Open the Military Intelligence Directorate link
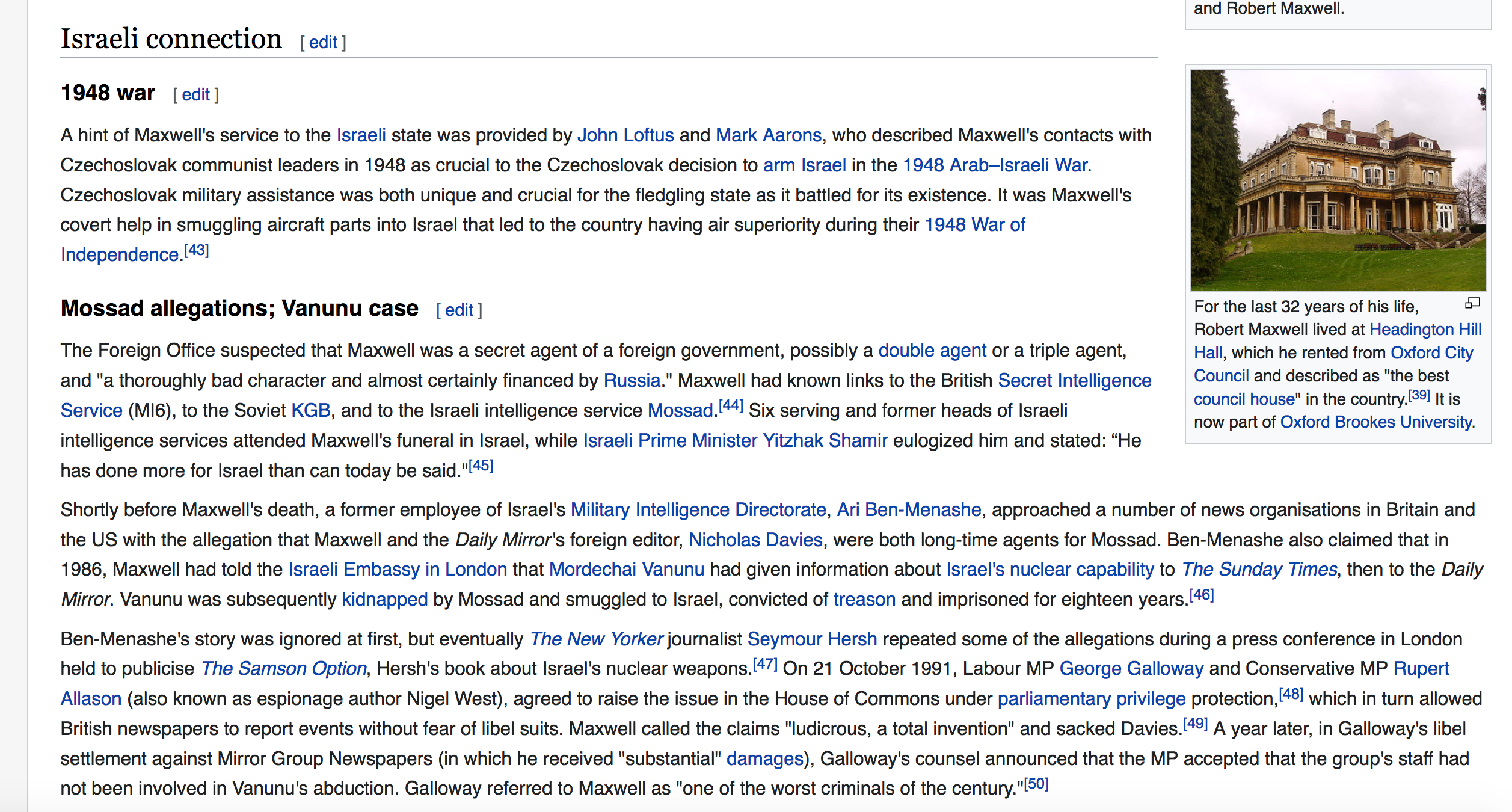The image size is (1512, 812). click(698, 510)
